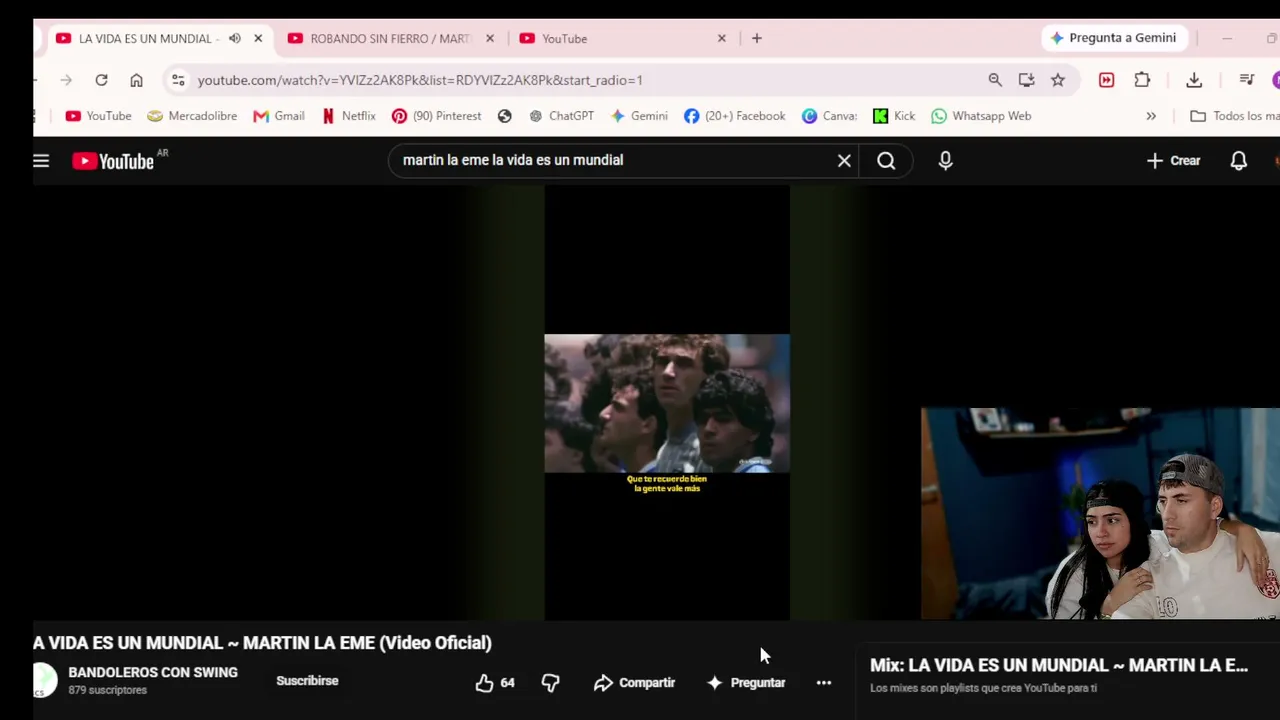Open the Facebook bookmark

[734, 116]
